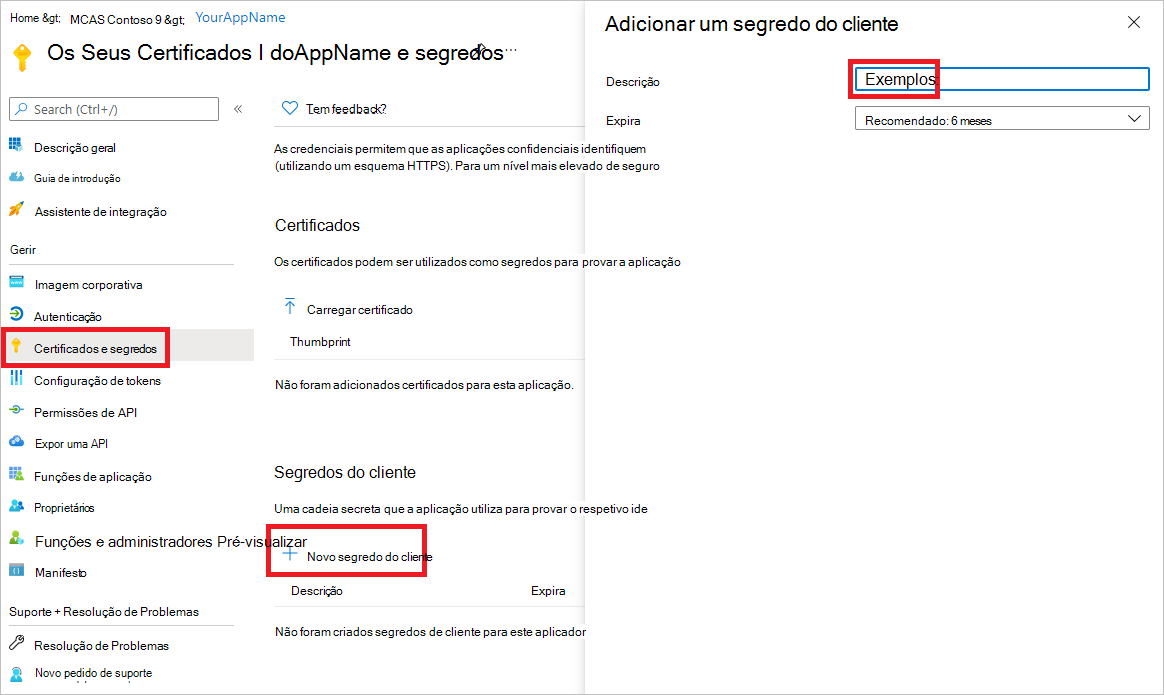The height and width of the screenshot is (695, 1164).
Task: Click the Configuração de tokens bars icon
Action: pyautogui.click(x=16, y=380)
